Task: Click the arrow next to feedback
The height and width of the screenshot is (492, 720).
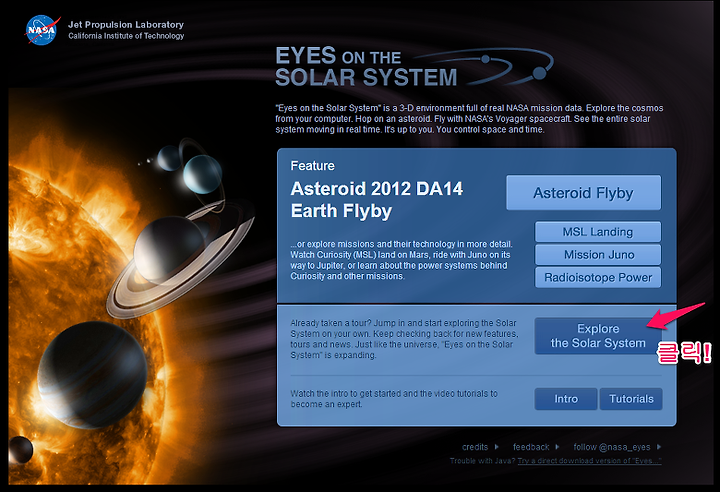Action: click(557, 447)
